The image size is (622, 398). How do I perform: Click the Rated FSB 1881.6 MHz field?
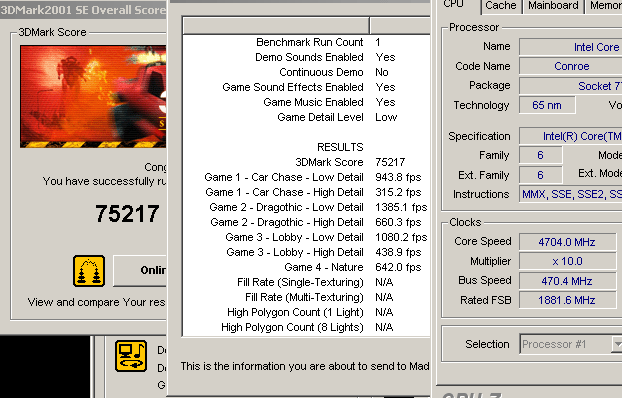(568, 300)
